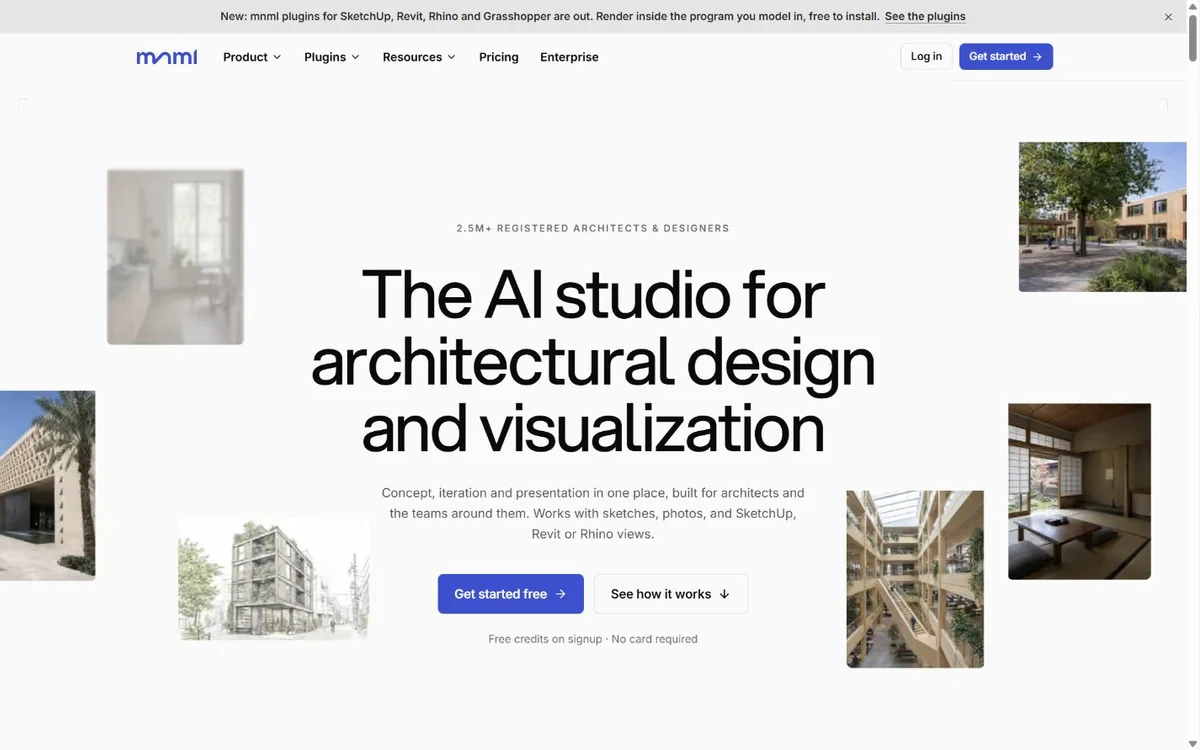
Task: Click the main headline AI studio text
Action: click(x=593, y=361)
